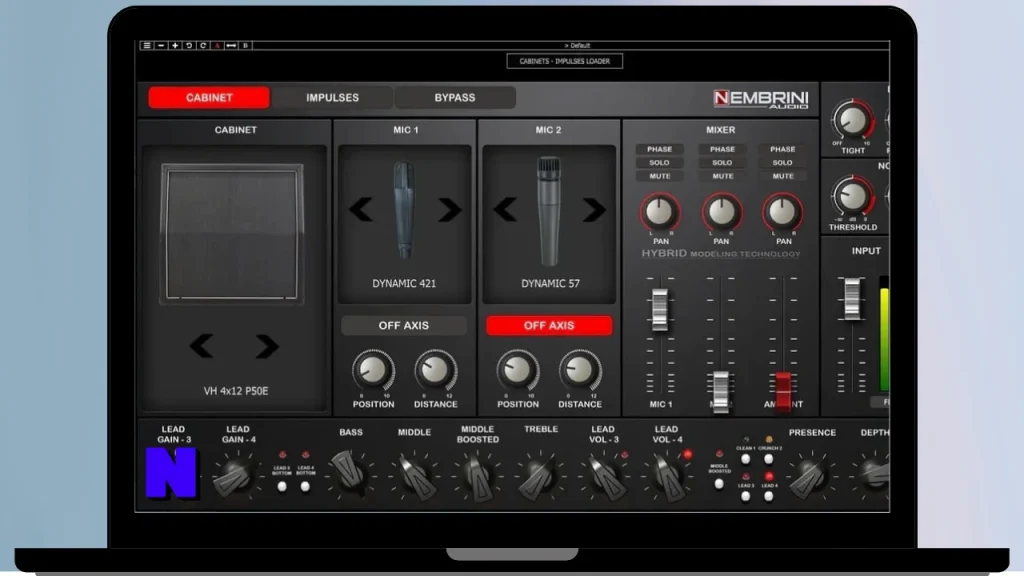The width and height of the screenshot is (1024, 576).
Task: Click the MIC 1 POSITION knob
Action: (x=373, y=370)
